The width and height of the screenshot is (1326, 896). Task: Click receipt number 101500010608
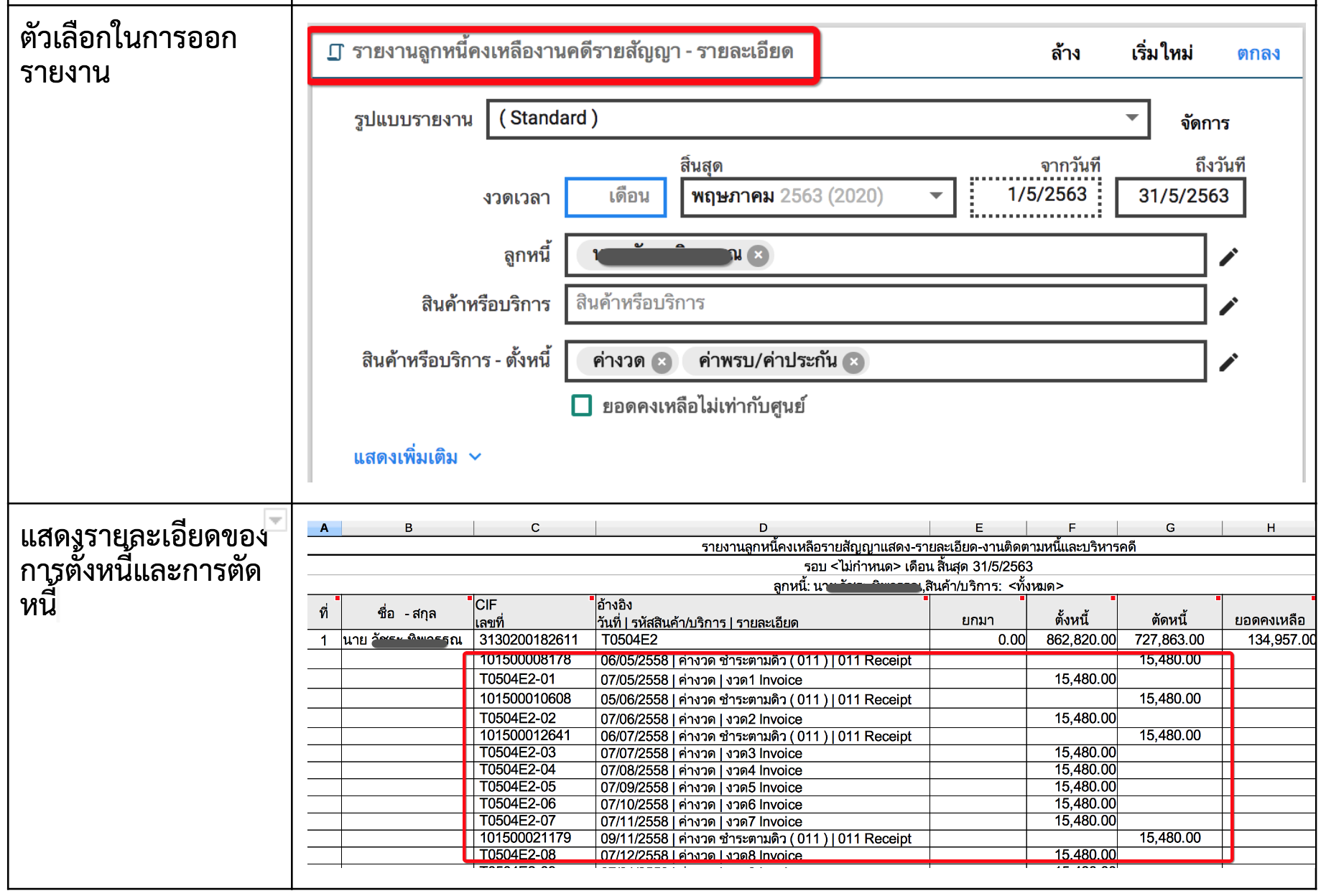(525, 699)
